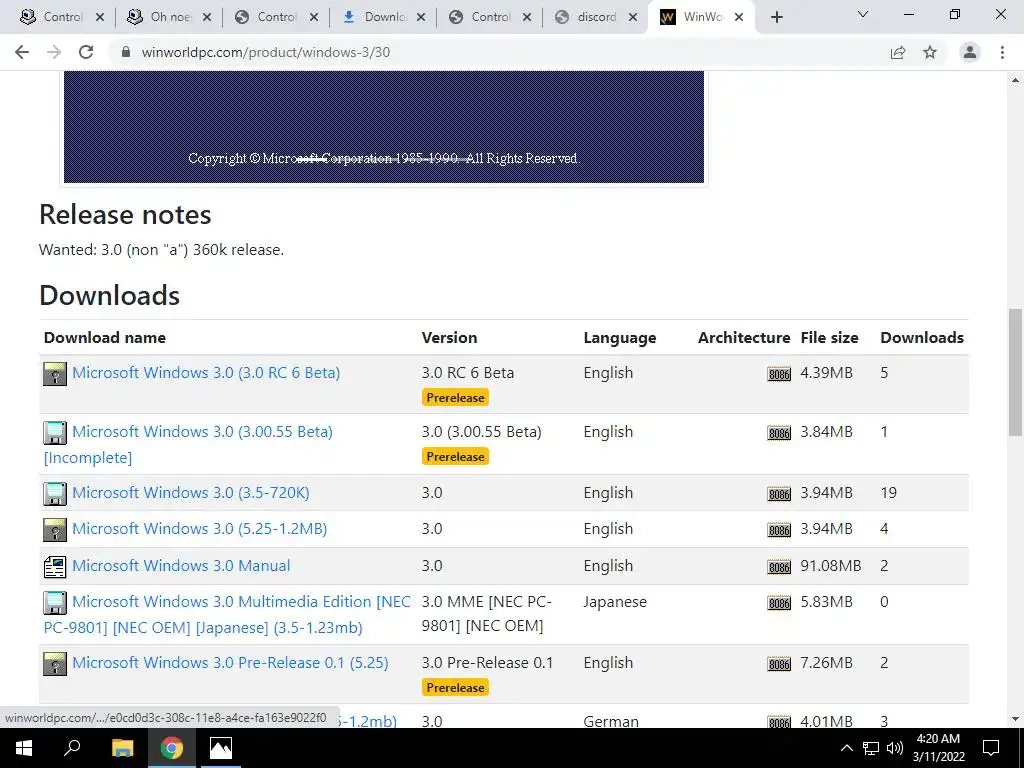Reload the page with the refresh icon
The image size is (1024, 768).
click(86, 52)
